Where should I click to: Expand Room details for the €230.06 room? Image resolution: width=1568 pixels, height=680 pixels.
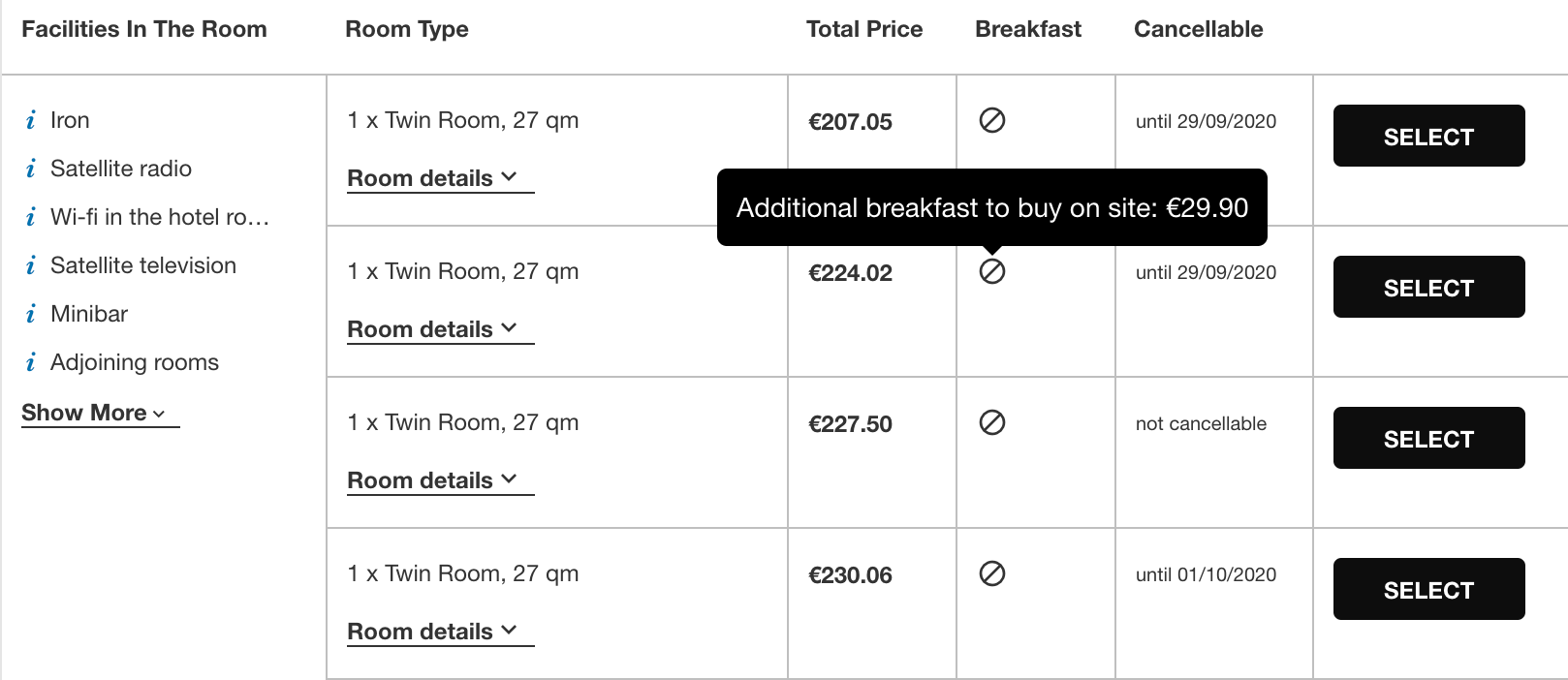click(440, 633)
